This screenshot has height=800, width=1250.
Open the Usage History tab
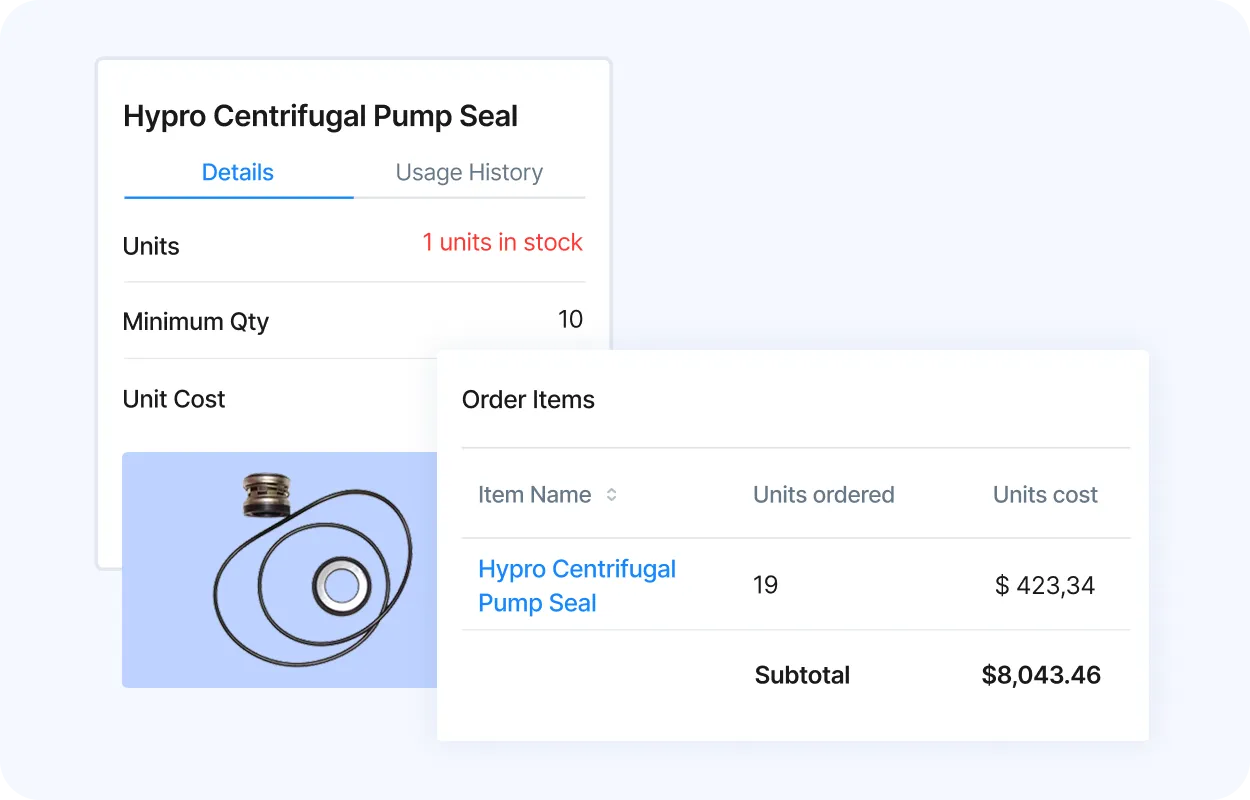tap(469, 173)
